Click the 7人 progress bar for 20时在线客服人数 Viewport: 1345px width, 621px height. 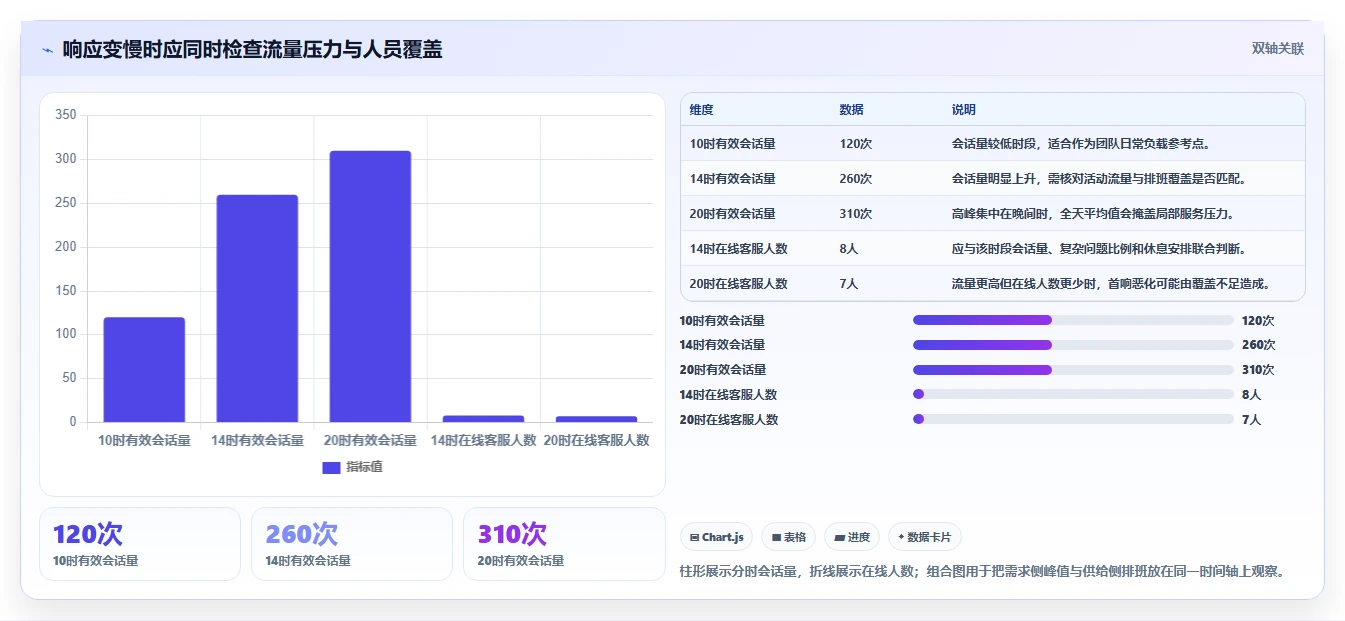point(1073,419)
